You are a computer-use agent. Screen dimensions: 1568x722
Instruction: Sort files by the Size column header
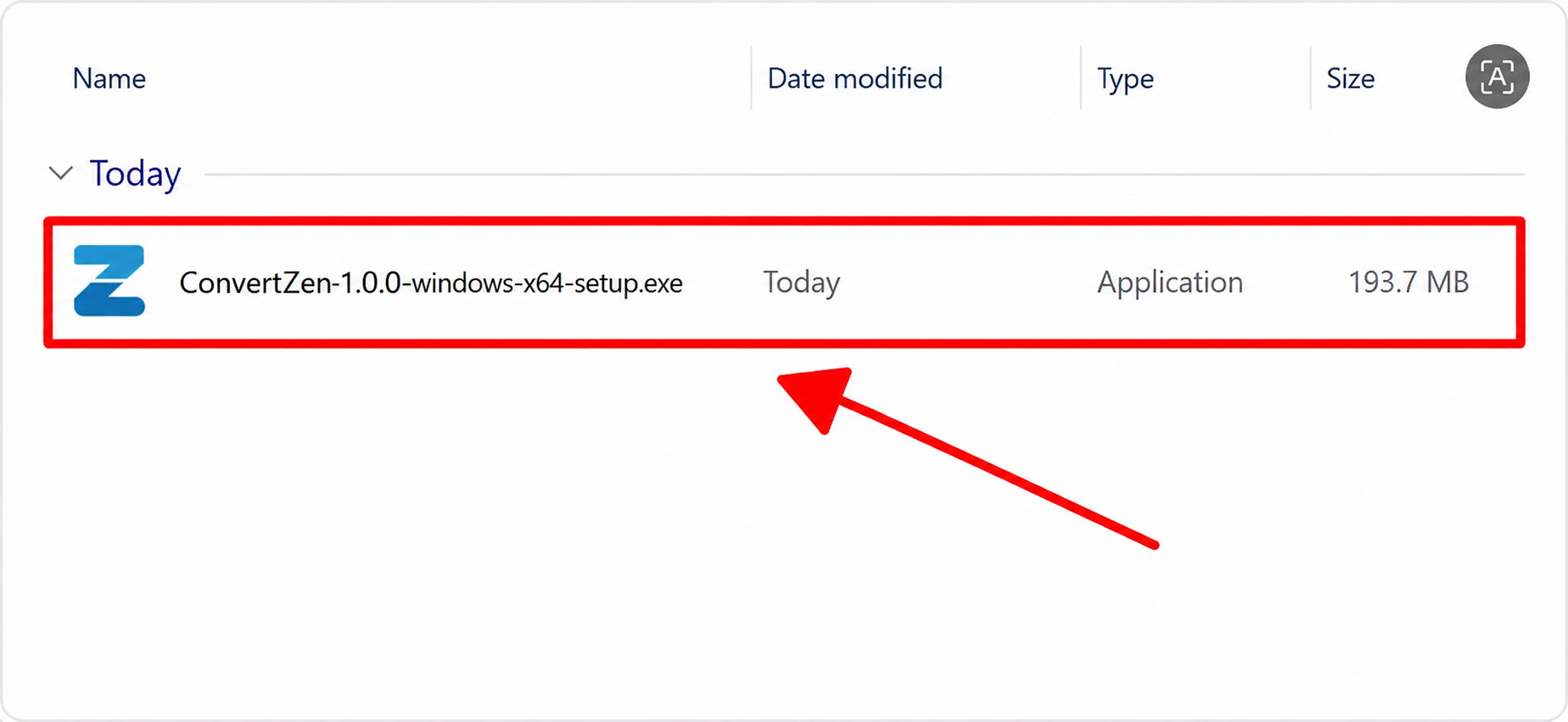(x=1350, y=78)
